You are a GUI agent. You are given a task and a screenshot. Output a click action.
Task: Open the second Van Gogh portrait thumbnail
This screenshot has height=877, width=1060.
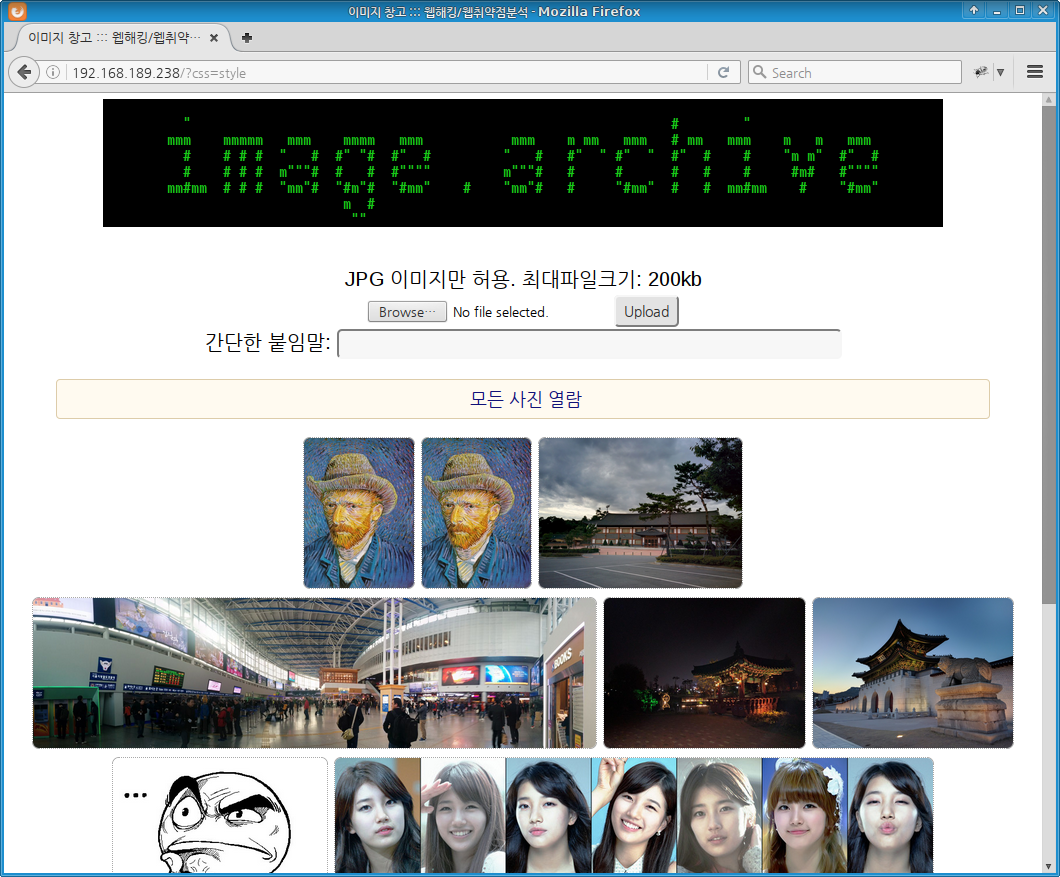[x=477, y=513]
